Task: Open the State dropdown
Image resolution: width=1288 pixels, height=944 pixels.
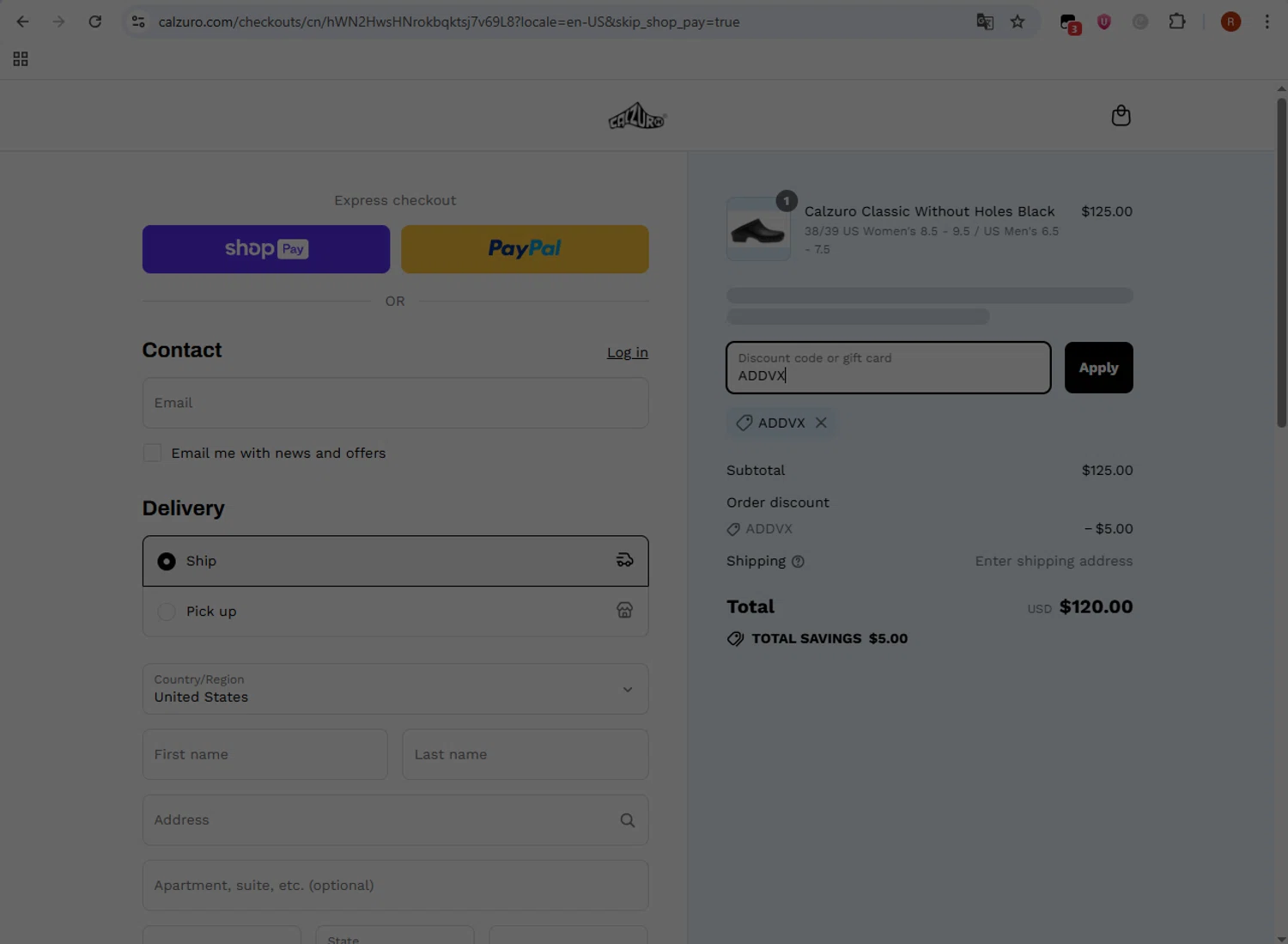Action: point(395,935)
